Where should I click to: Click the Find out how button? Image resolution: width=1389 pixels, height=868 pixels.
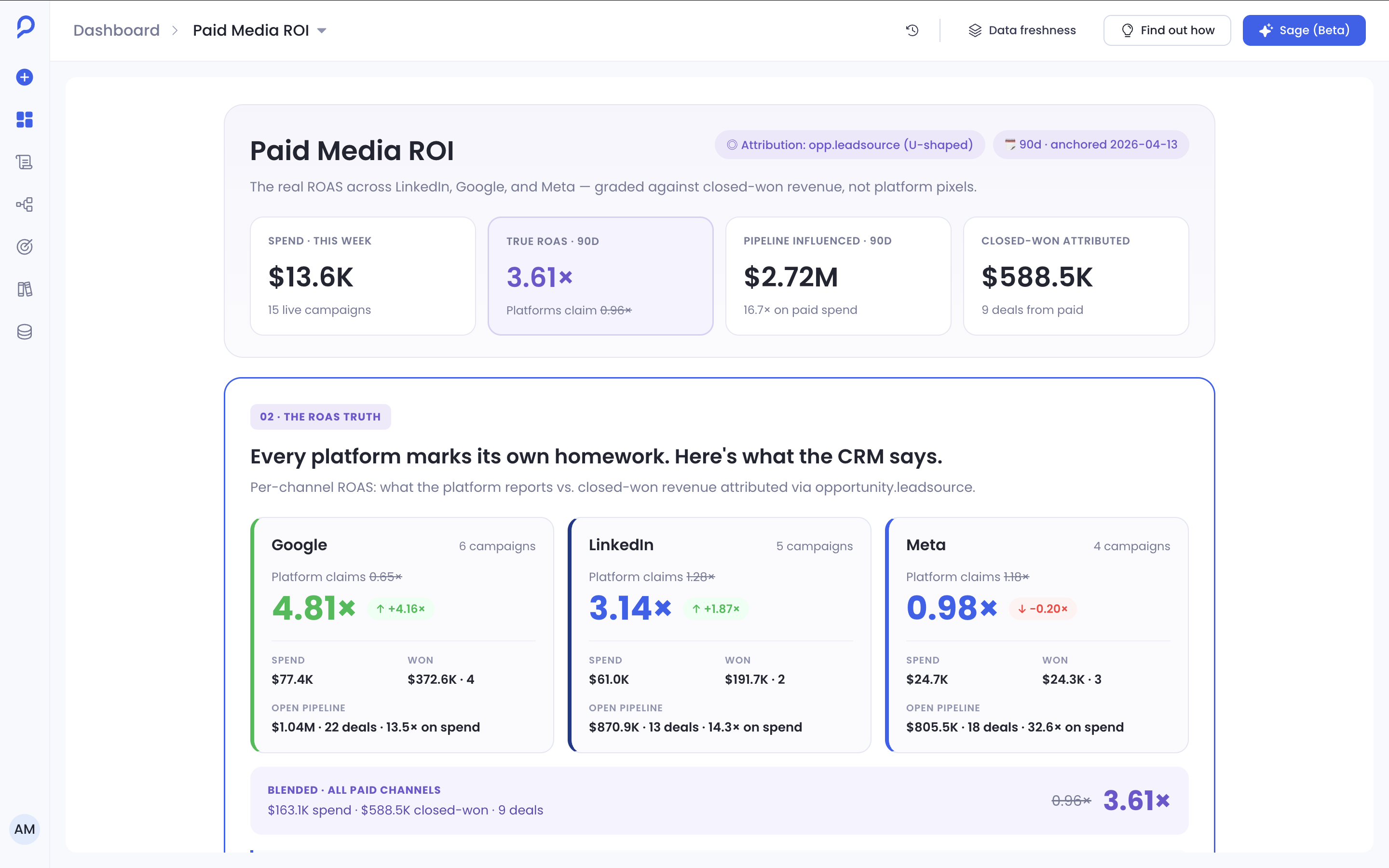click(x=1167, y=30)
